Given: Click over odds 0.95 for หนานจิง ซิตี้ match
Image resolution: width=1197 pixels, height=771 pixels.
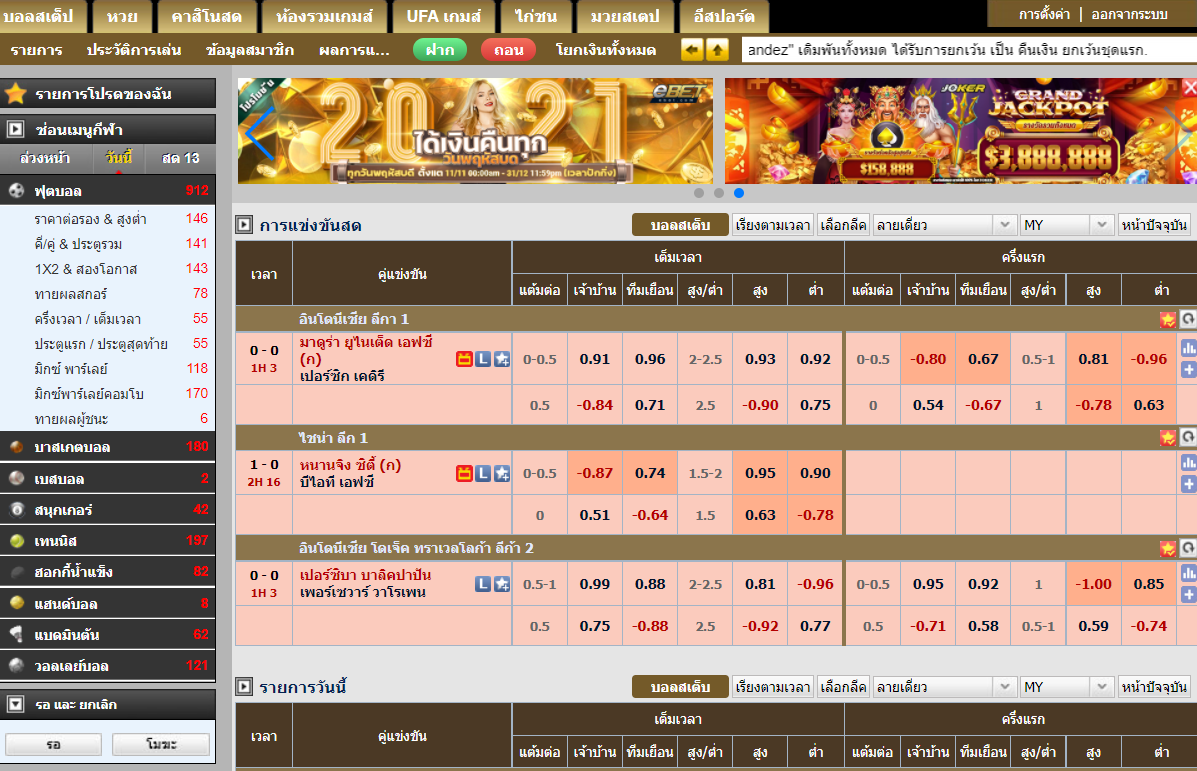Looking at the screenshot, I should [x=760, y=473].
